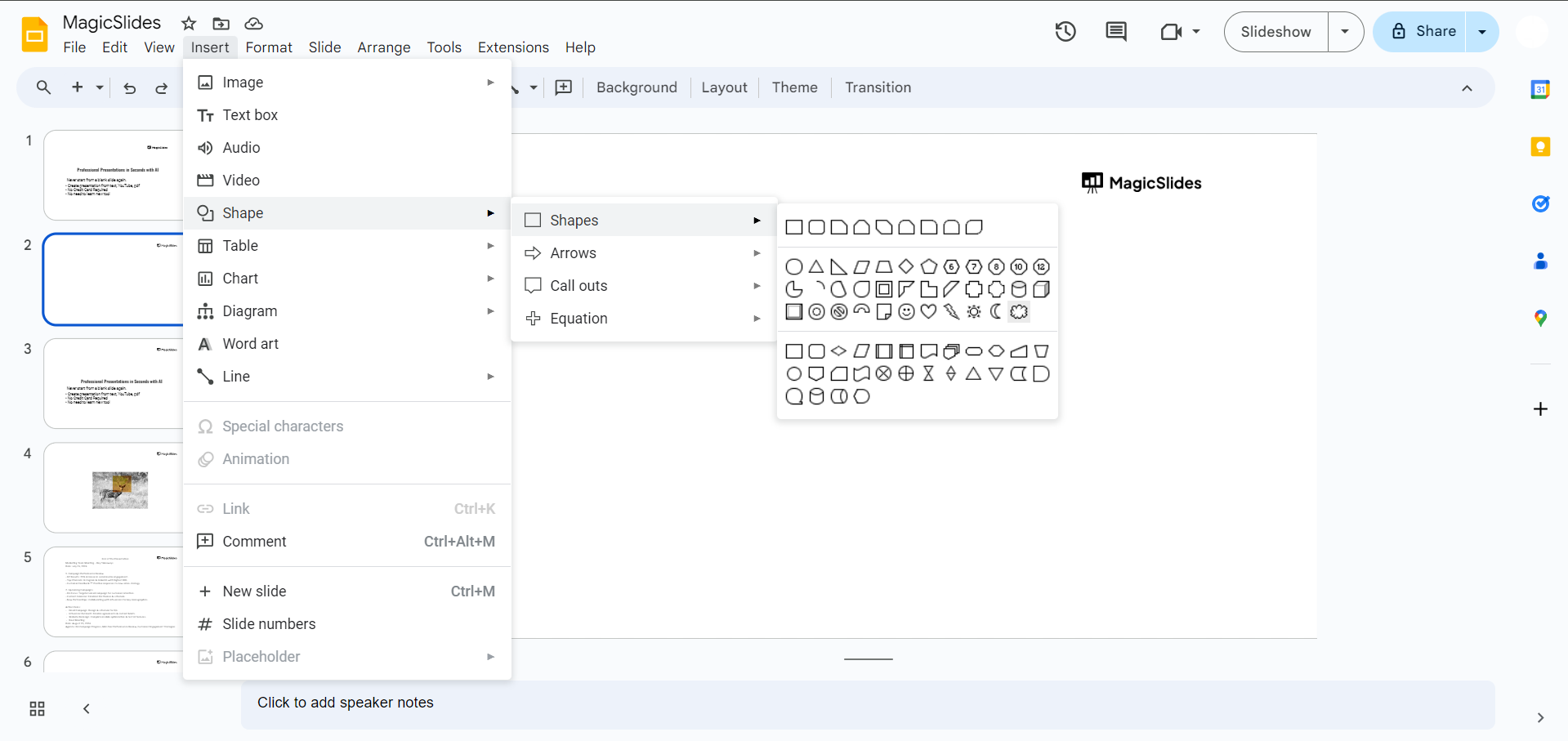Image resolution: width=1568 pixels, height=741 pixels.
Task: Select the heptagon shape labeled 7
Action: [x=973, y=267]
